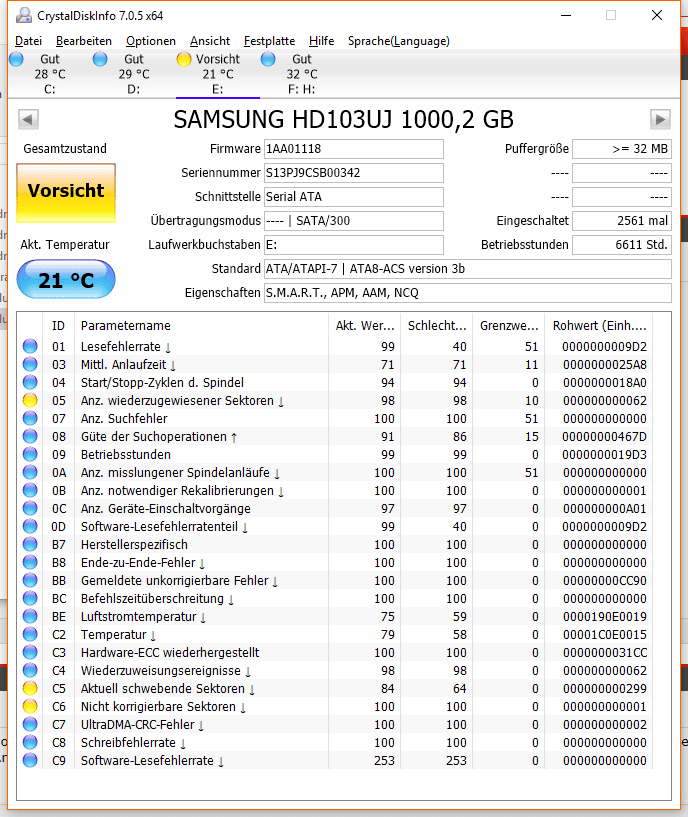Click blue icon for Anz. notwendiger Rekalibrierungen

pyautogui.click(x=30, y=490)
